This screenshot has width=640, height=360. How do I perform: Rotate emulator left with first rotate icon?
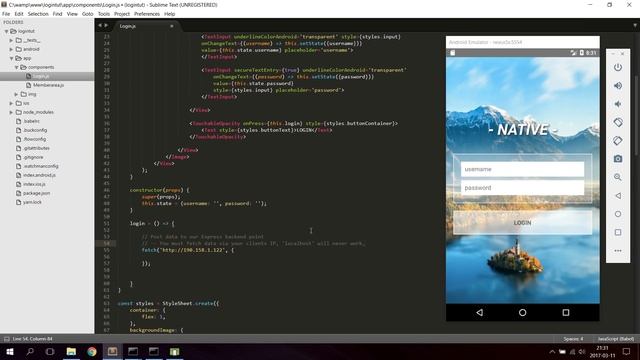[618, 122]
